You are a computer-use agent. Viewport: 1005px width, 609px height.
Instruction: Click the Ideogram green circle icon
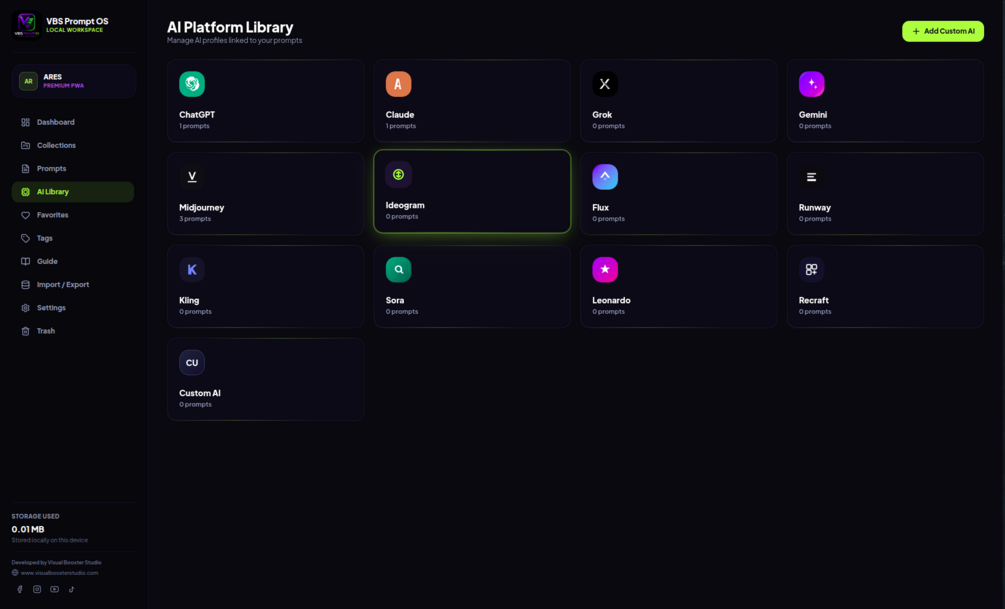(x=398, y=174)
